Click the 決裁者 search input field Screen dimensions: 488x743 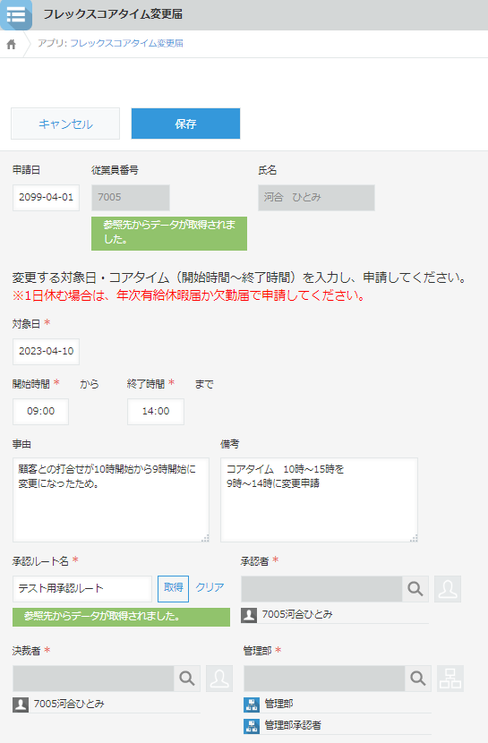[93, 679]
